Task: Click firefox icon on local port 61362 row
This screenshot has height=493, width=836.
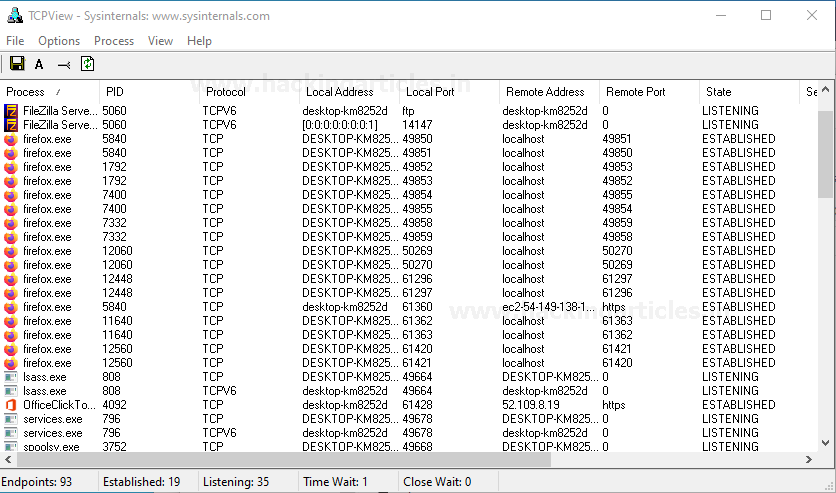Action: coord(11,321)
